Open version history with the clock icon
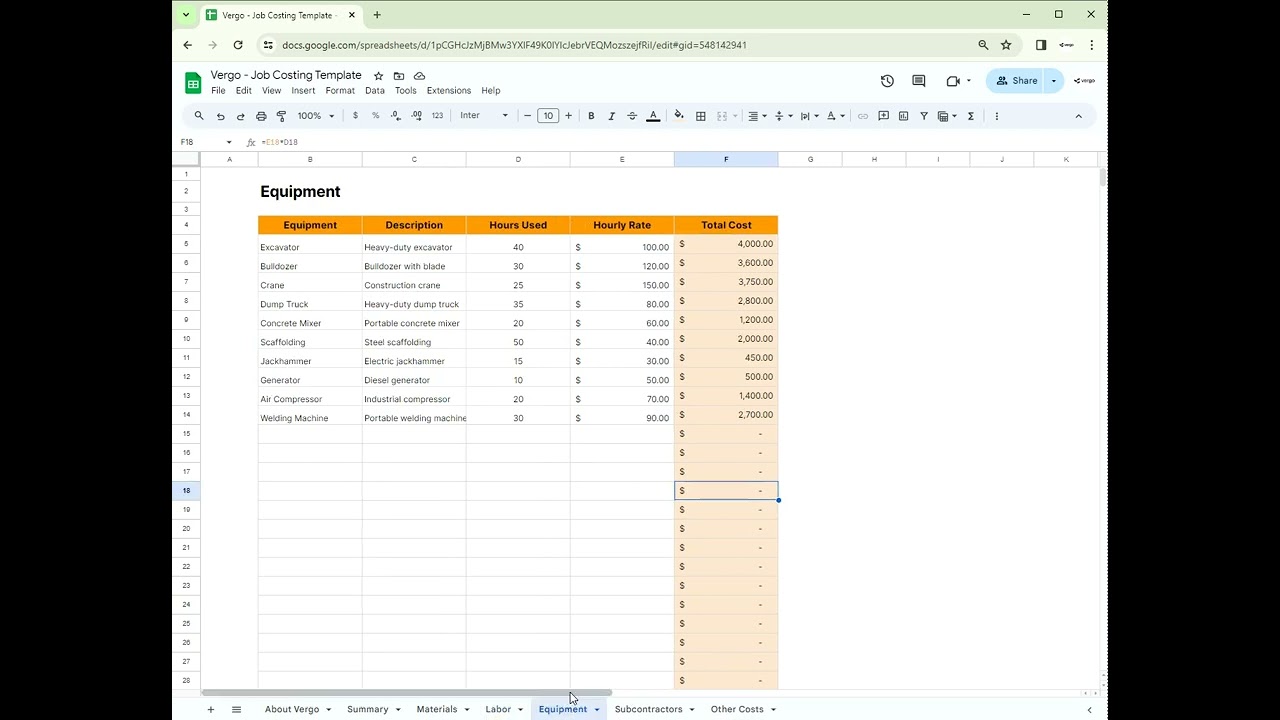This screenshot has width=1280, height=720. [x=887, y=81]
